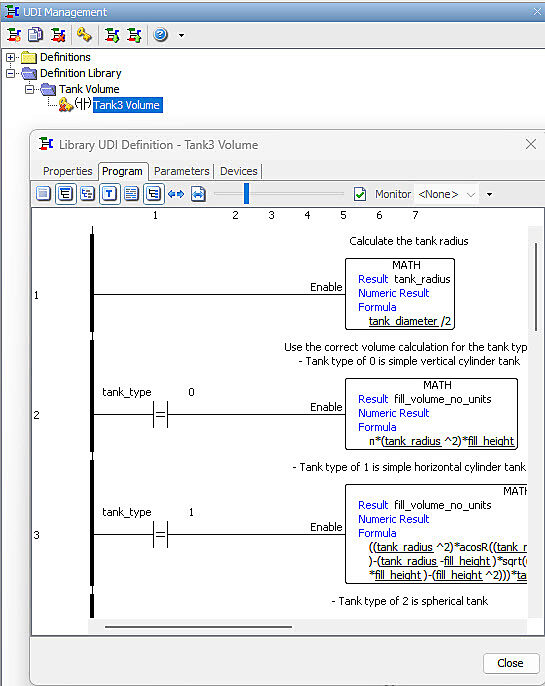Open help with the blue question mark icon

pyautogui.click(x=161, y=34)
